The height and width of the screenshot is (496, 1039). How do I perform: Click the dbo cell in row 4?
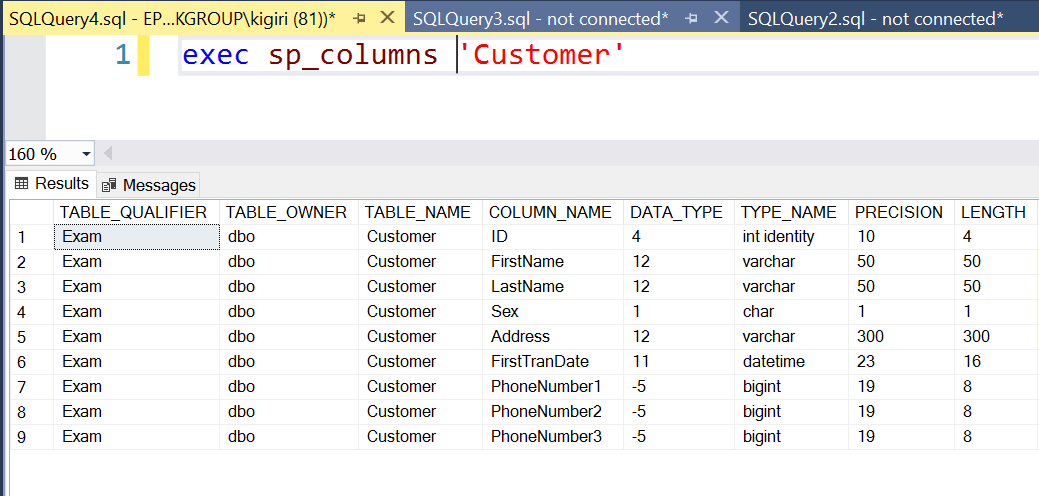288,311
